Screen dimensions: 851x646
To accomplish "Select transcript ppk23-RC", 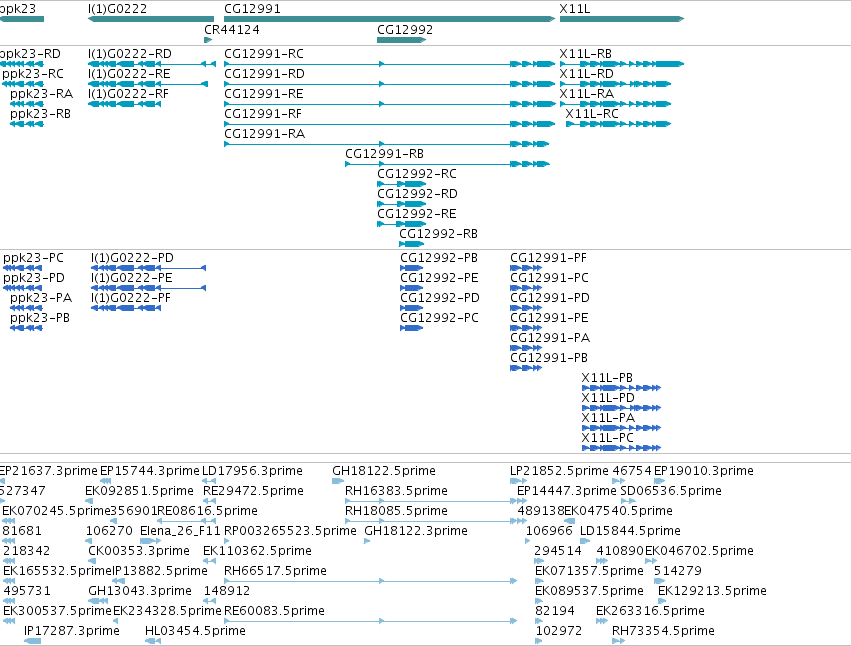I will point(23,84).
